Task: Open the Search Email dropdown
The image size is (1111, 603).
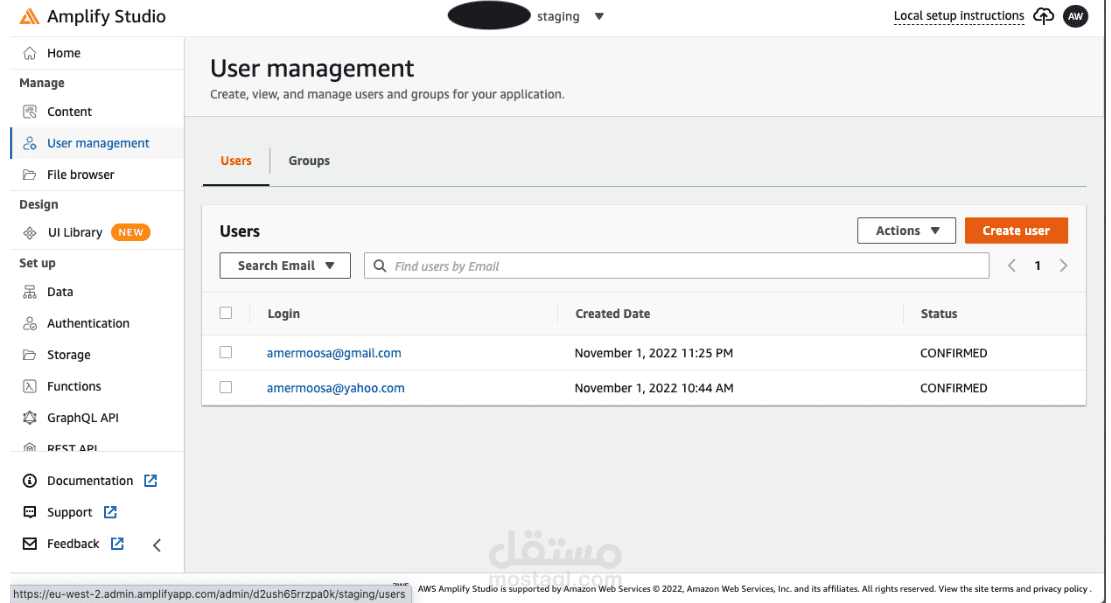Action: [x=285, y=266]
